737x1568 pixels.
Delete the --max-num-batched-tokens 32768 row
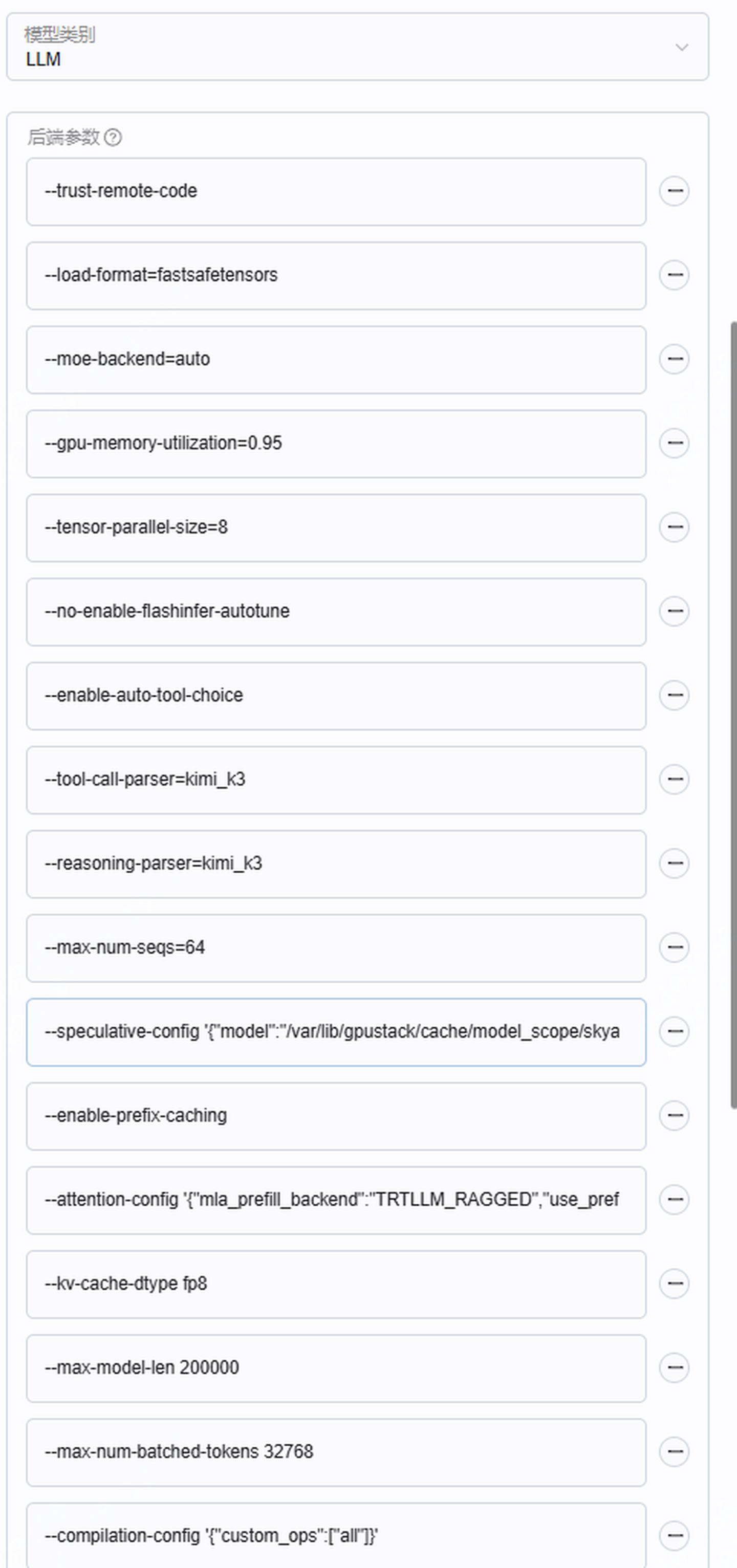pos(674,1452)
